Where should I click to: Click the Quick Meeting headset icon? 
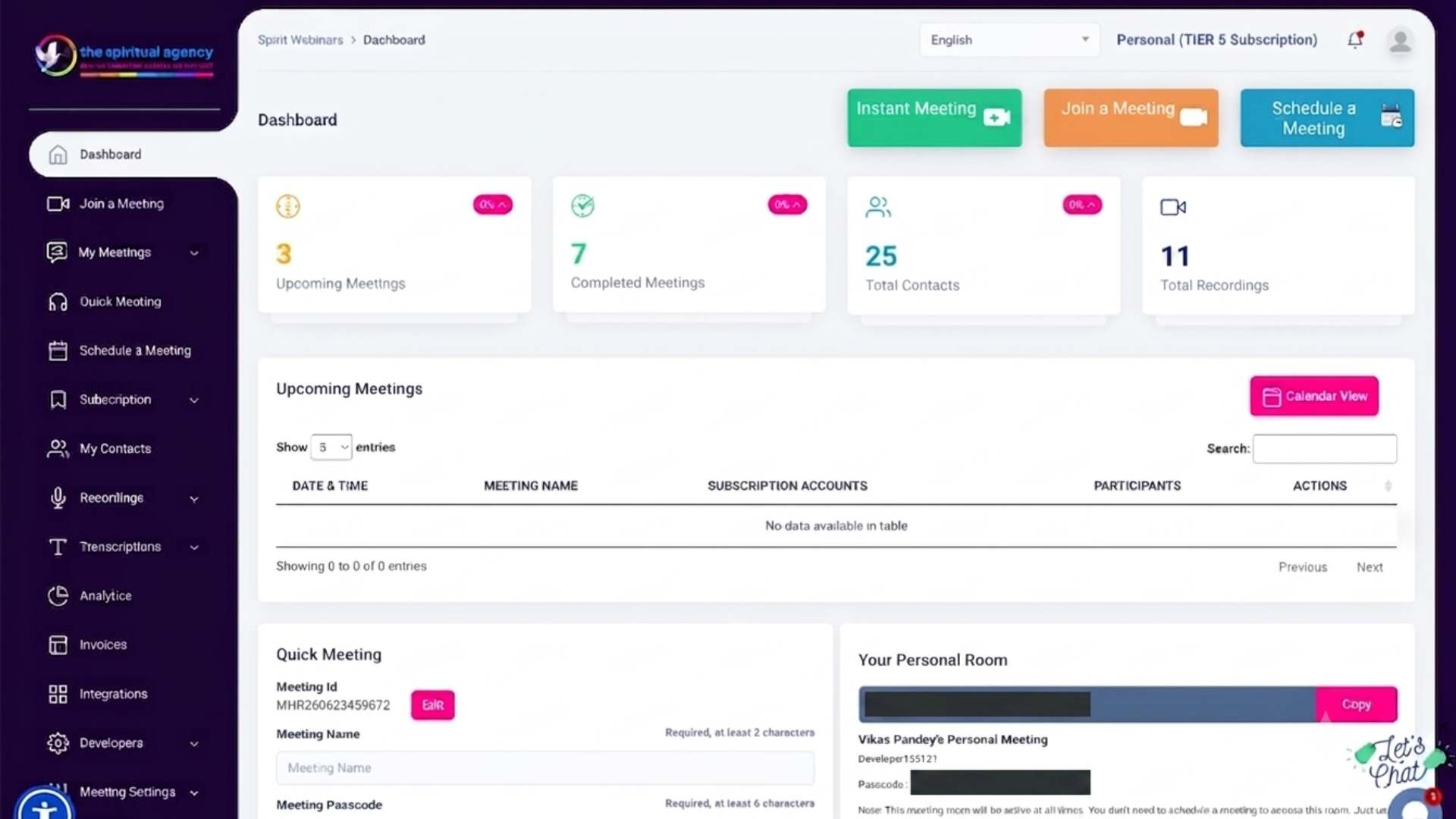point(58,302)
